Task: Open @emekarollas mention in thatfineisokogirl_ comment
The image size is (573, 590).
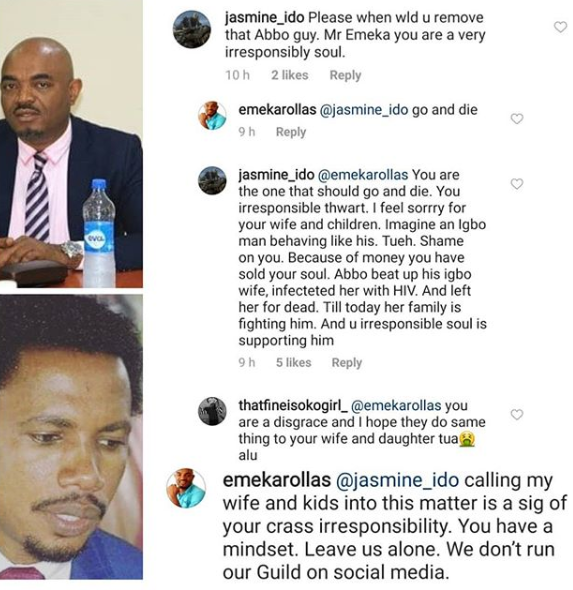Action: click(396, 406)
